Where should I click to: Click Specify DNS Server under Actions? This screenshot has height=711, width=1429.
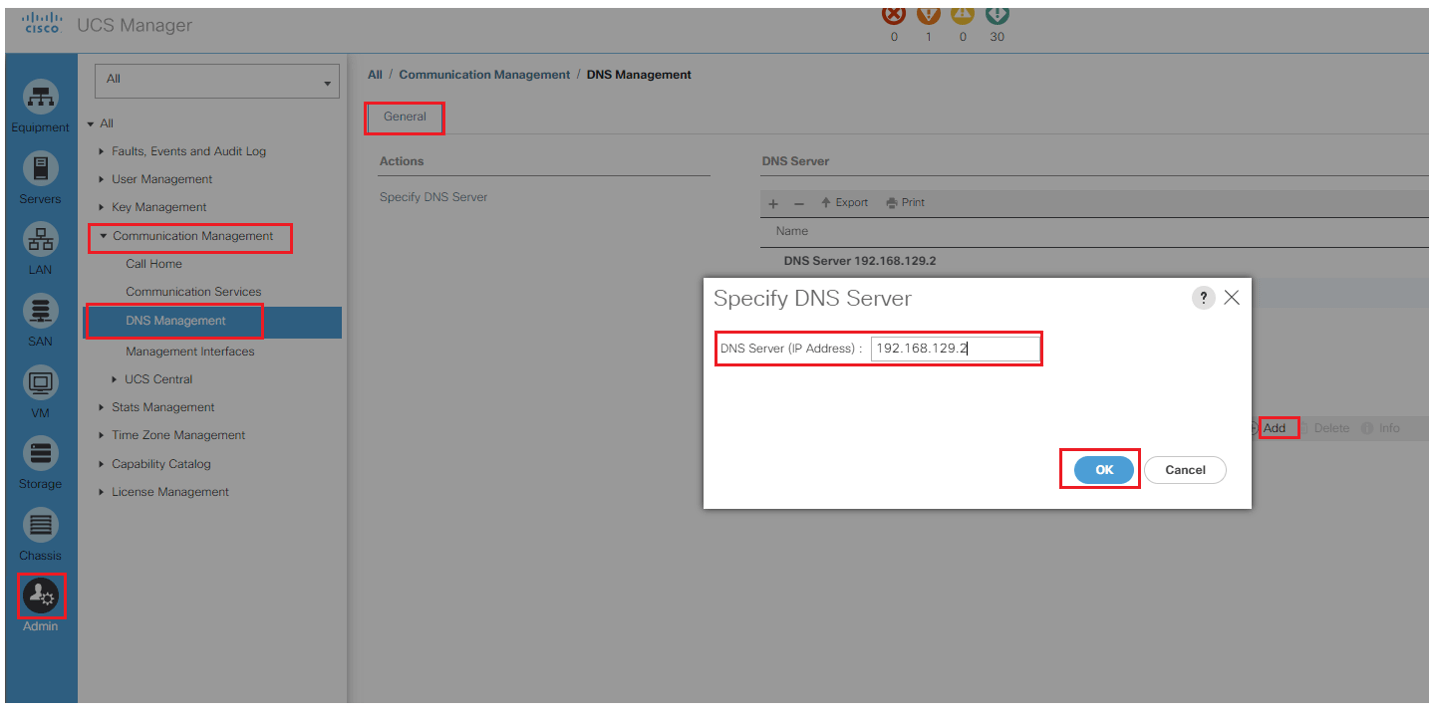(434, 197)
